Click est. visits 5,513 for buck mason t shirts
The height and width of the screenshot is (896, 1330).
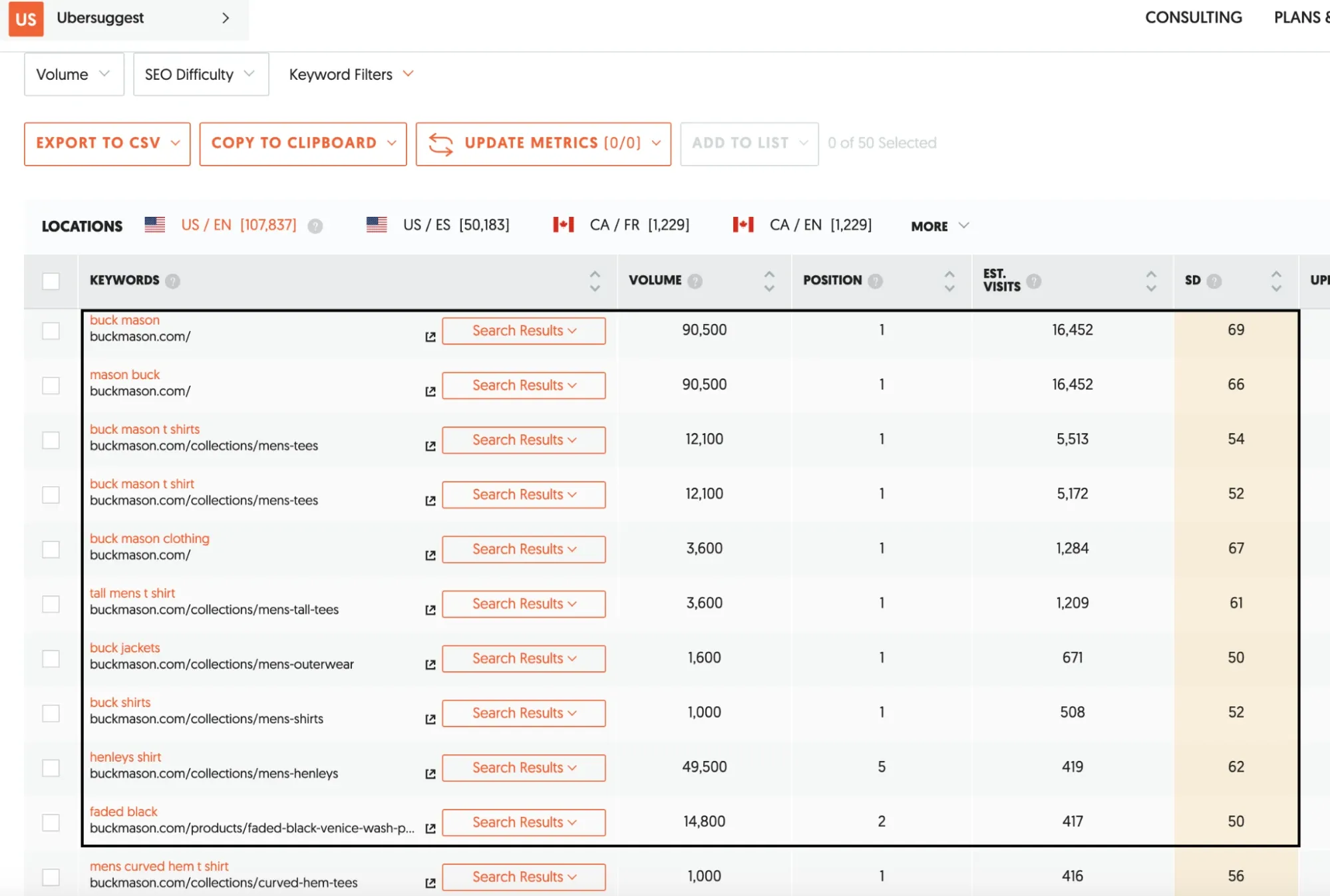(1072, 439)
